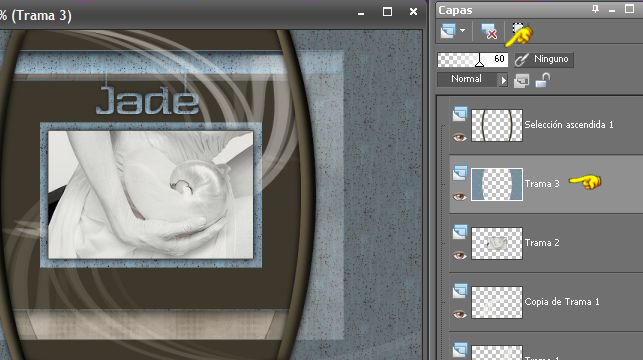Screen dimensions: 643x360
Task: Open the New Layer dropdown arrow
Action: (x=463, y=31)
